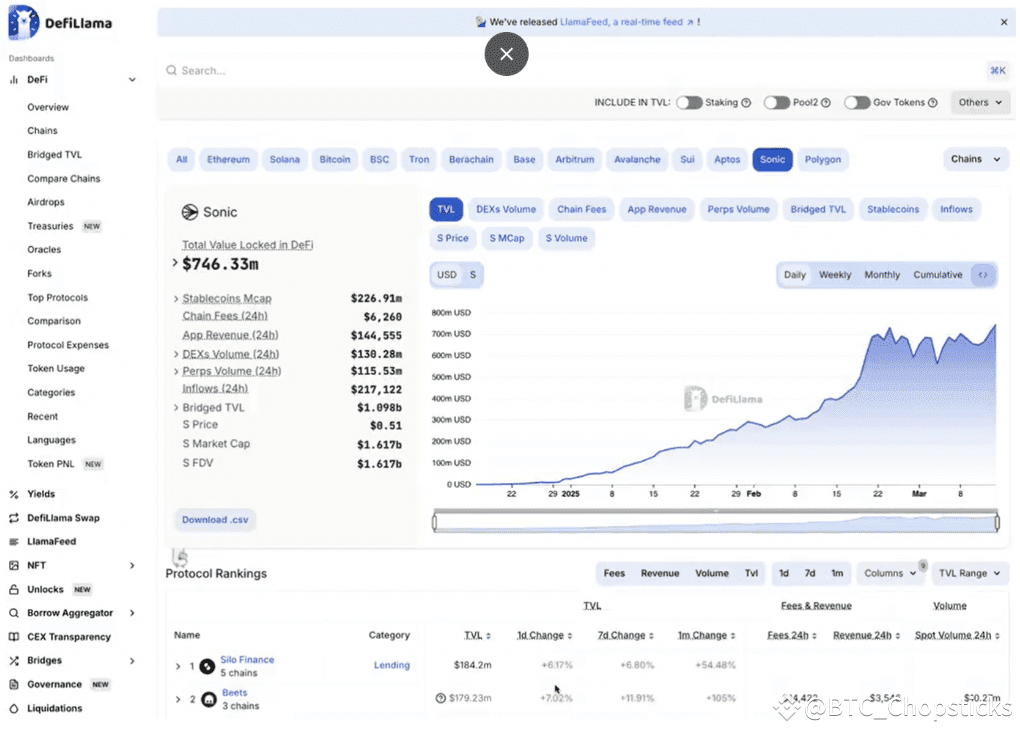Screen dimensions: 1020x730
Task: Select the Cumulative chart view
Action: [x=937, y=275]
